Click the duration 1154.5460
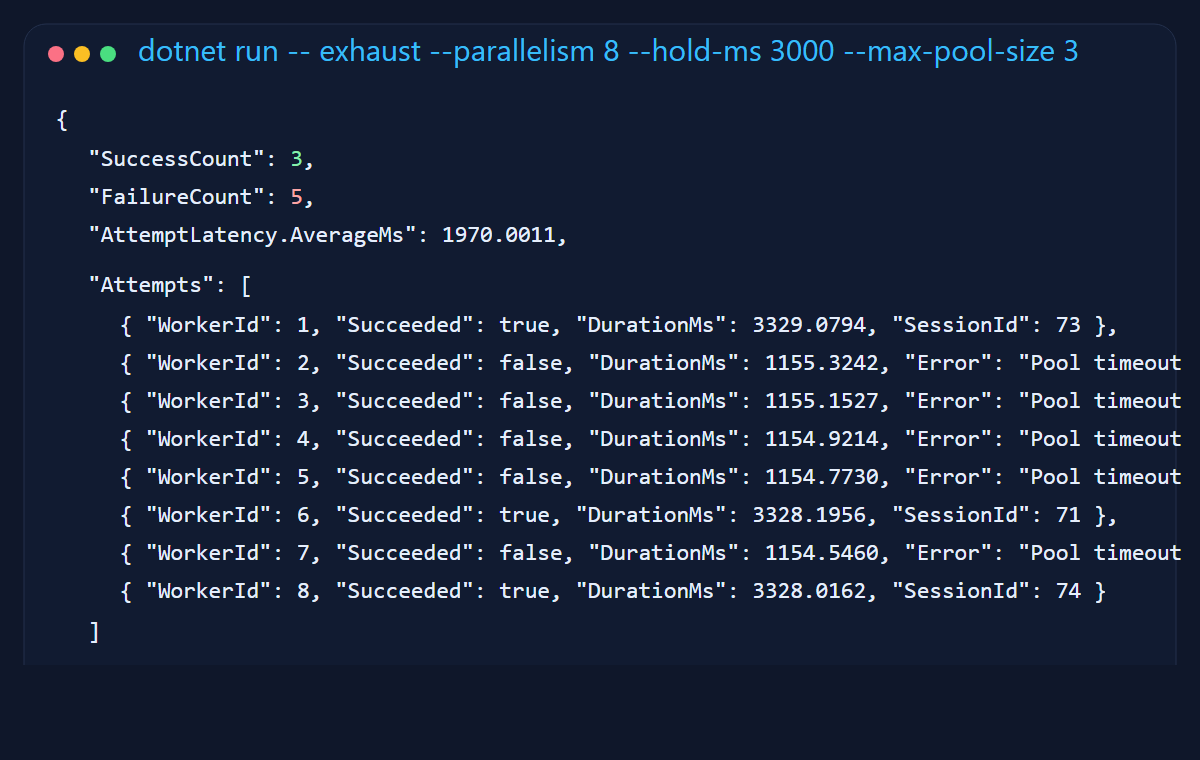 click(x=823, y=553)
